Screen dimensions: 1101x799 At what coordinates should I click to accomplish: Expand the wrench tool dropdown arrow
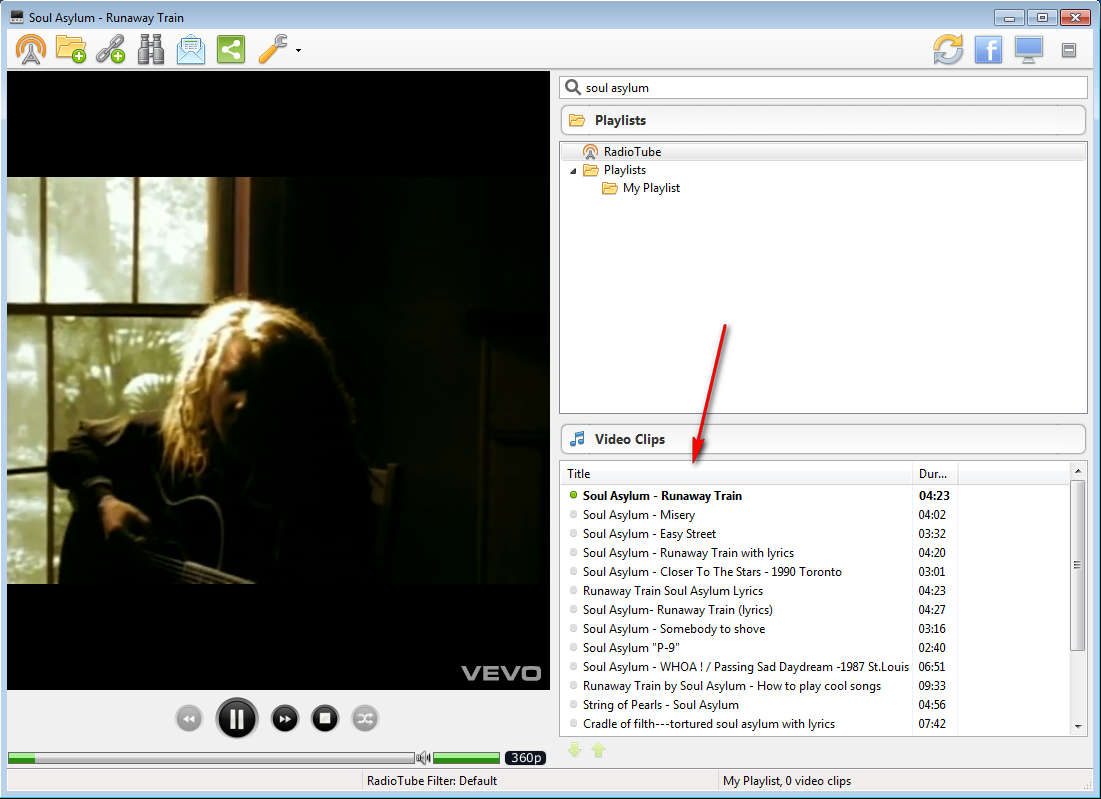point(298,51)
